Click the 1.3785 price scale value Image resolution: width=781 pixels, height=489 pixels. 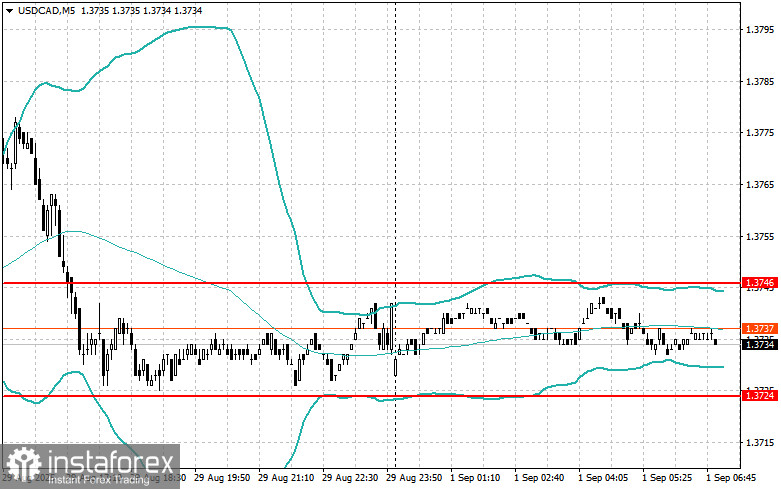tap(760, 82)
